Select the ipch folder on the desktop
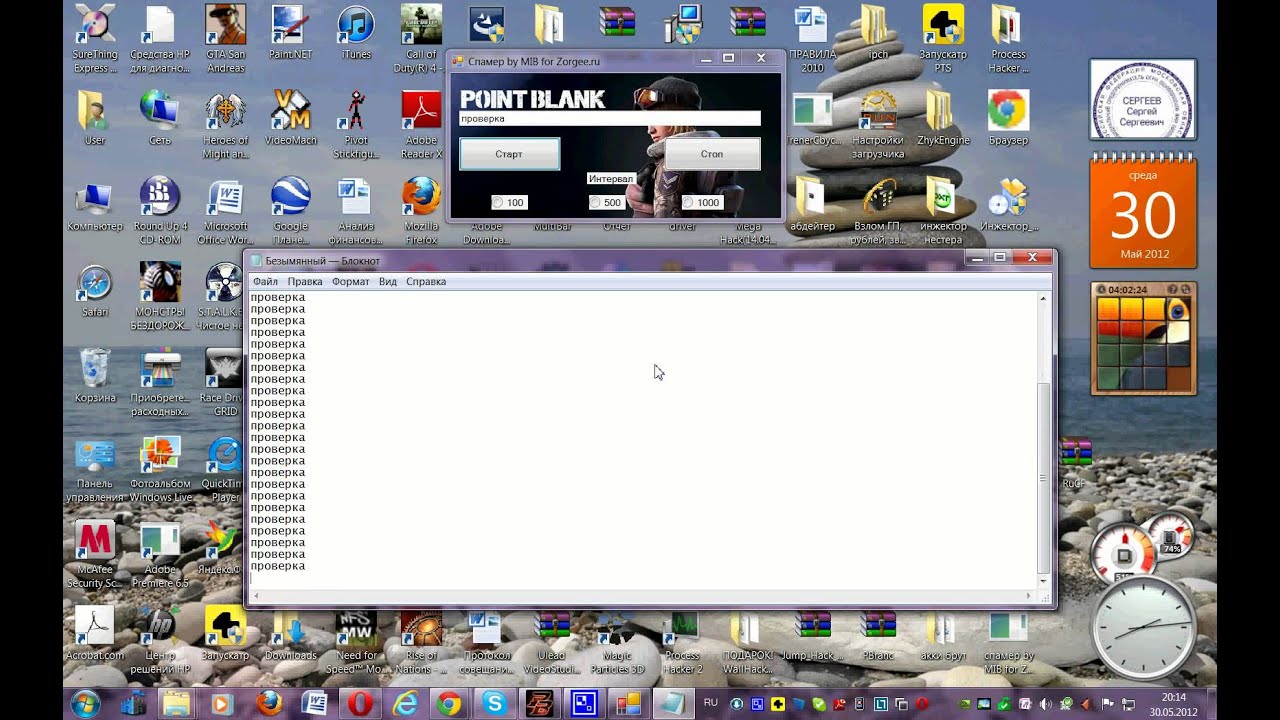This screenshot has width=1280, height=720. point(877,32)
